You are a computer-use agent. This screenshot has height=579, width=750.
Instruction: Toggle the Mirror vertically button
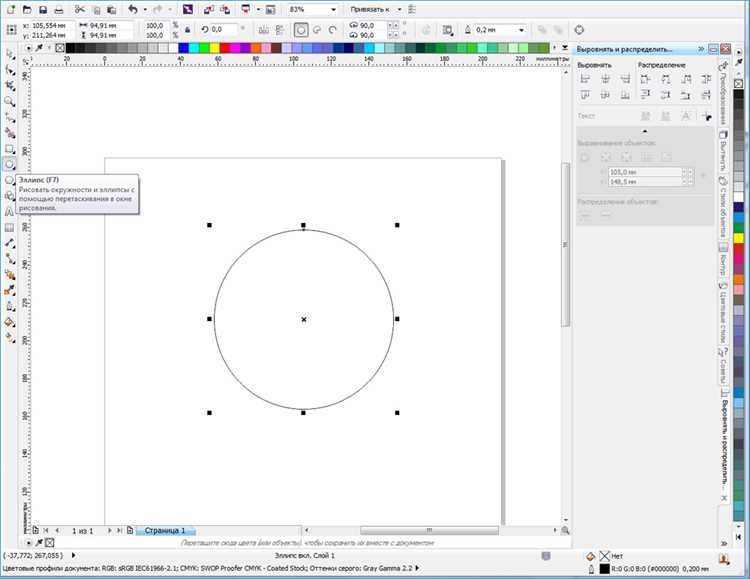coord(280,30)
